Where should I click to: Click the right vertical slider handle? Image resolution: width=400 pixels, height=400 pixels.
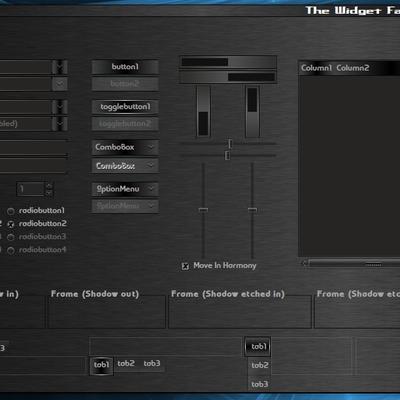tap(252, 210)
